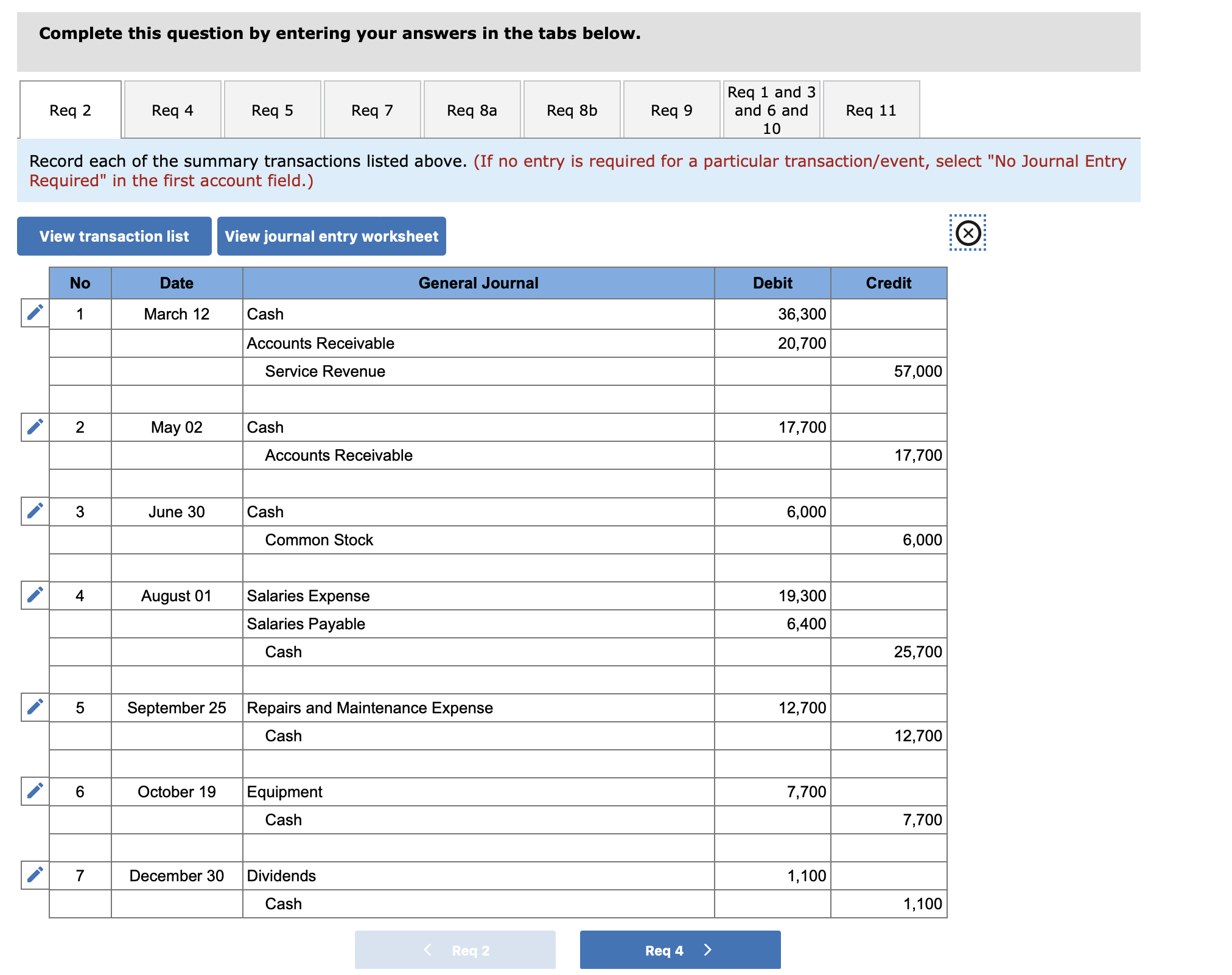Click the edit pencil icon for the August 01 entry
1232x975 pixels.
pyautogui.click(x=34, y=595)
